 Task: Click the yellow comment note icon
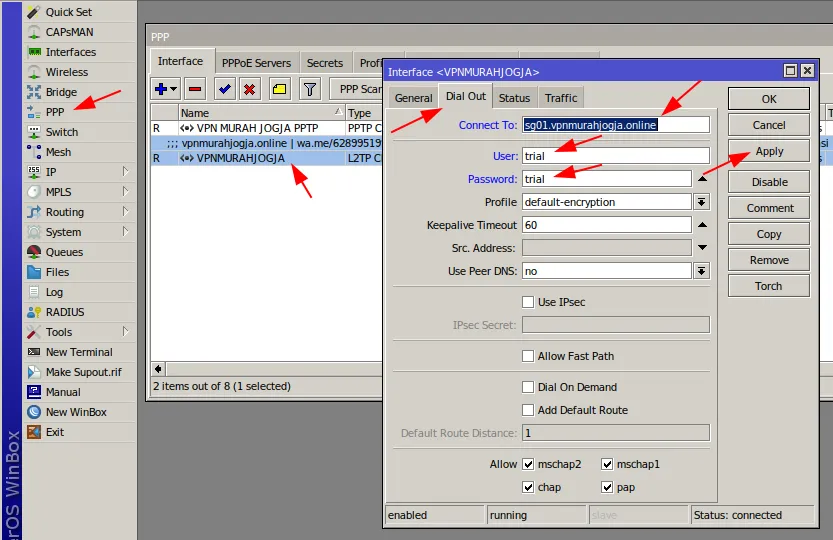click(x=279, y=89)
